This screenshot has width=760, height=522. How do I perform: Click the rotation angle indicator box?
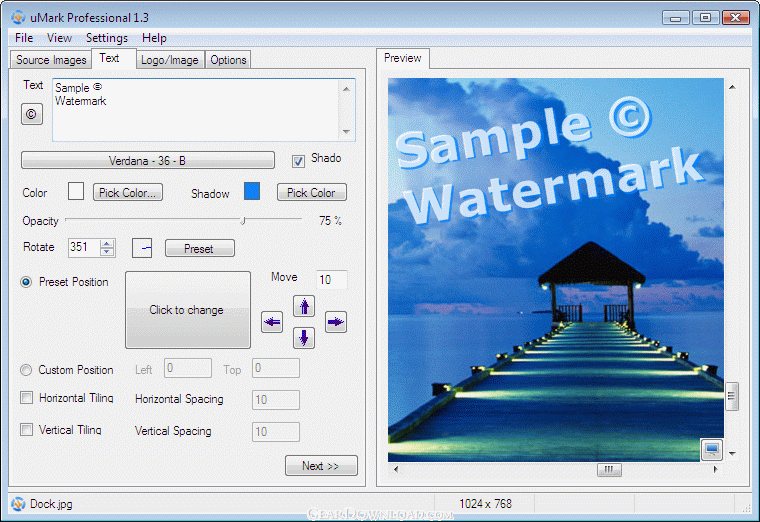[142, 248]
